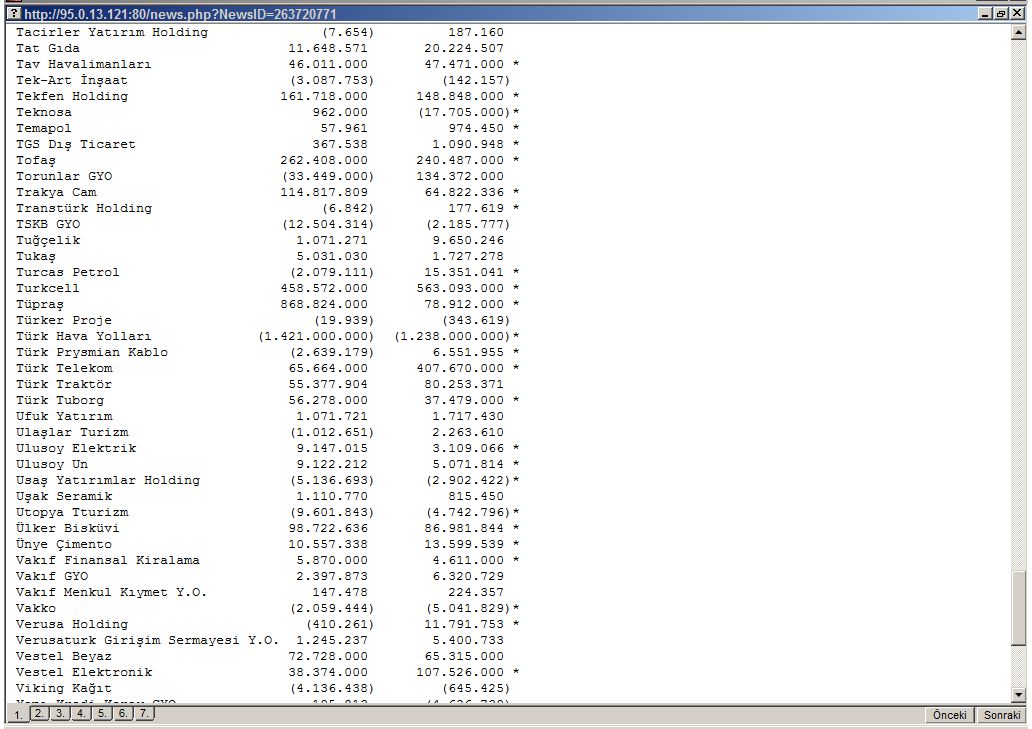The height and width of the screenshot is (729, 1032).
Task: Click on "Transtürk Holding"
Action: click(x=84, y=208)
